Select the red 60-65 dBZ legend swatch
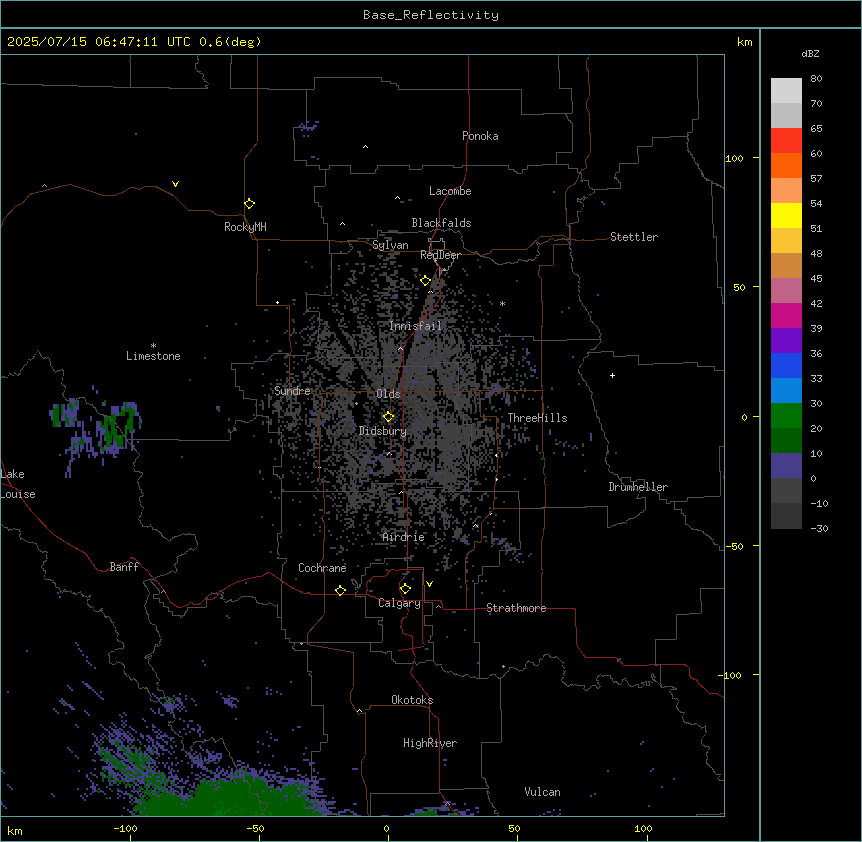 (x=786, y=141)
